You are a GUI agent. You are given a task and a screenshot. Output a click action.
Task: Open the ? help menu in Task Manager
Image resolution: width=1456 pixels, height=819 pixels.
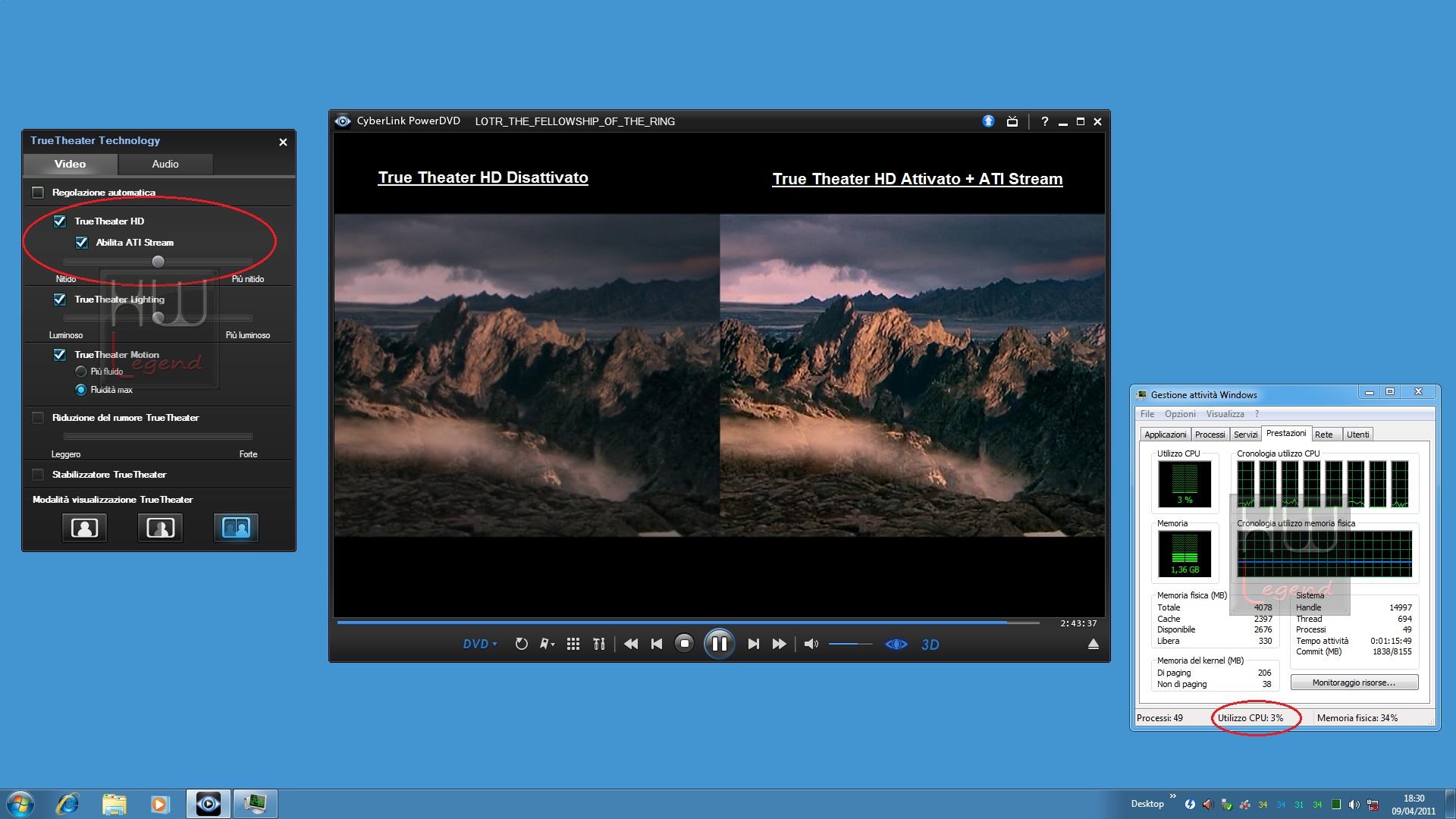tap(1257, 414)
